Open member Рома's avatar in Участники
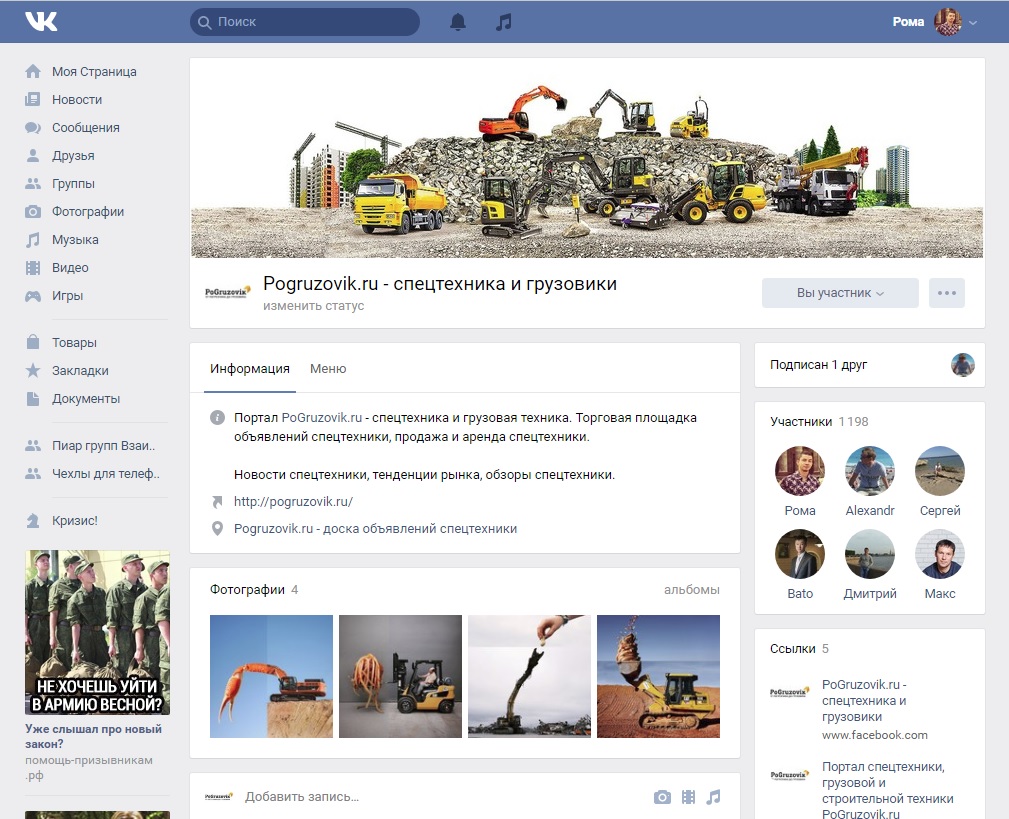This screenshot has height=819, width=1009. tap(800, 470)
